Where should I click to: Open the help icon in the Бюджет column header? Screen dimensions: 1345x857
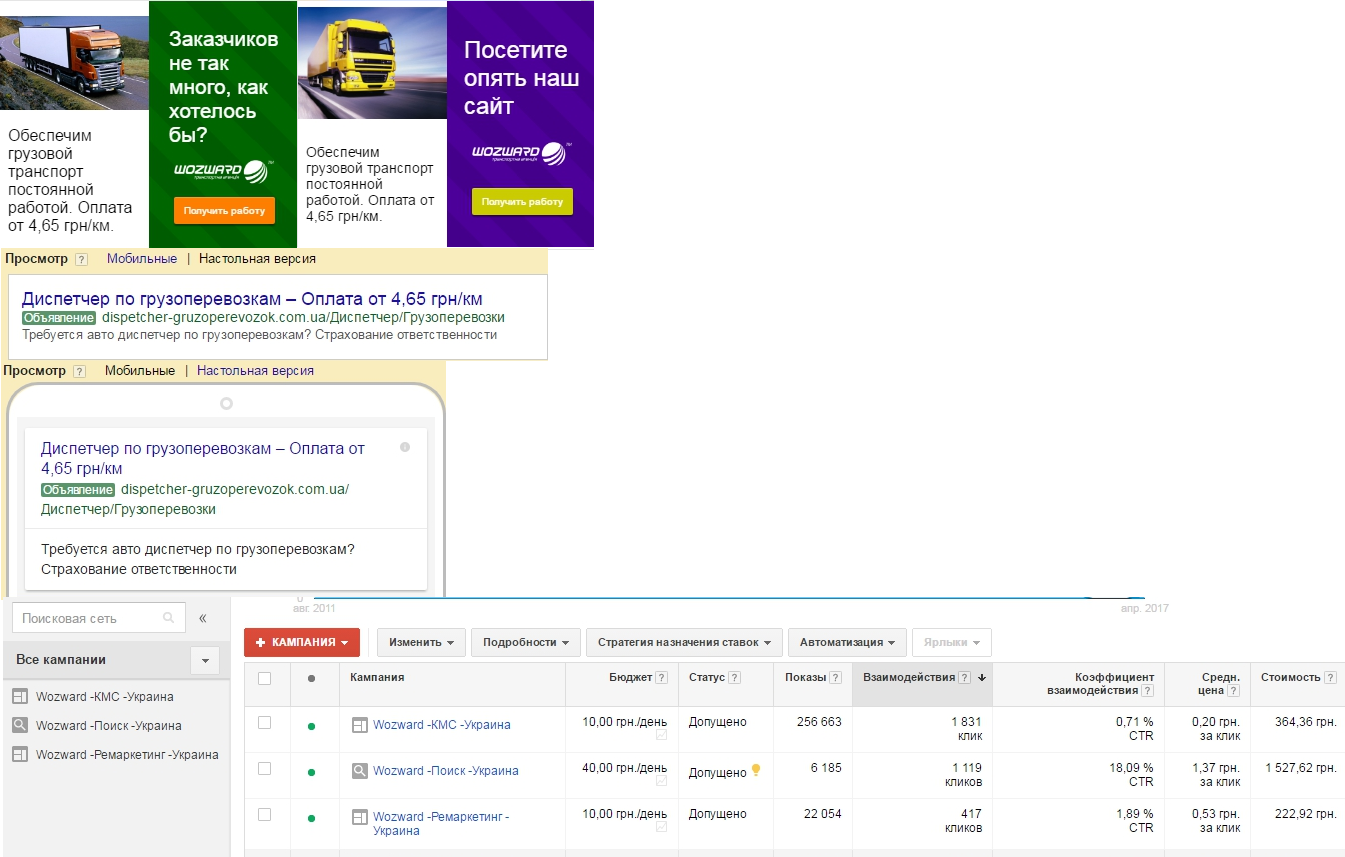(x=661, y=678)
